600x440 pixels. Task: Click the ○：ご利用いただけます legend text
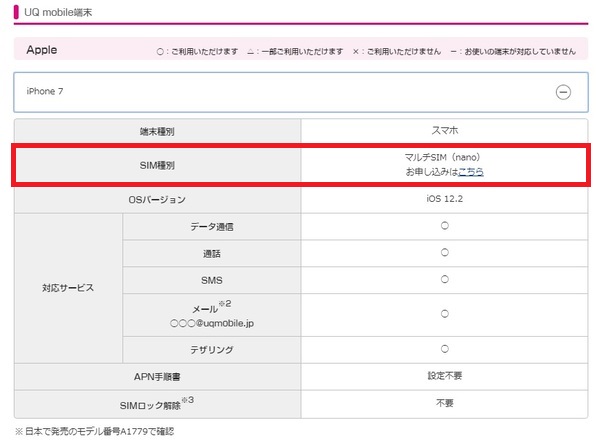point(197,51)
